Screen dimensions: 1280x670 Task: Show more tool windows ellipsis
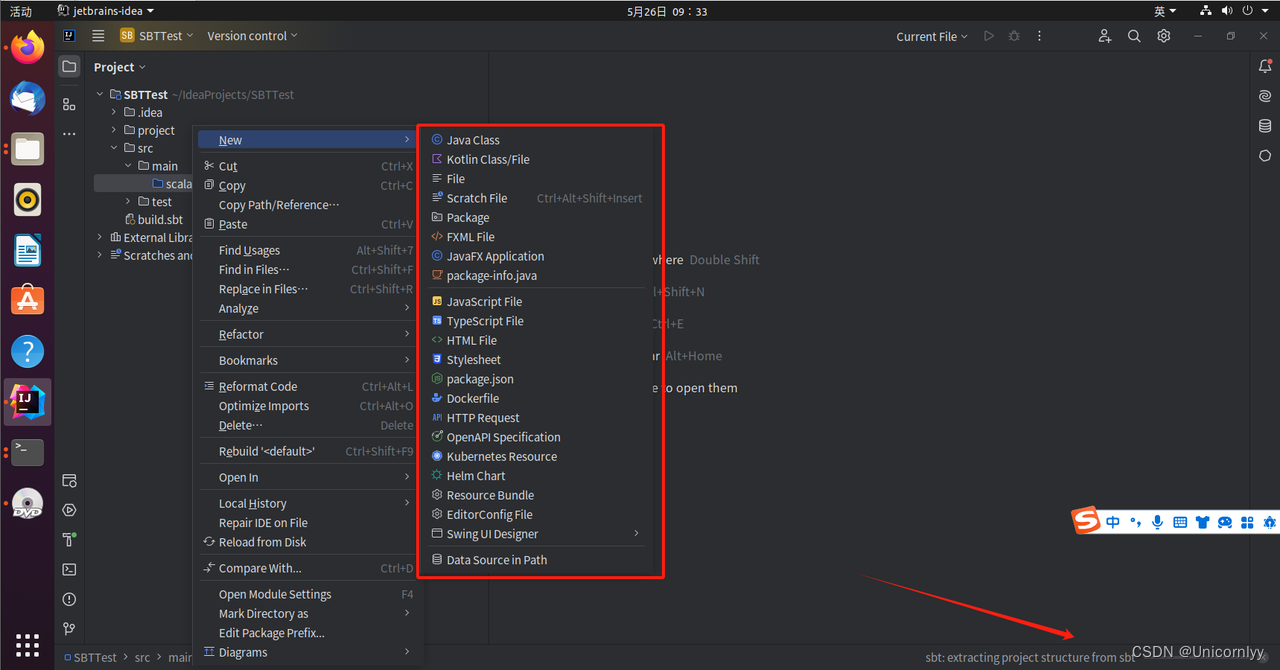click(69, 134)
